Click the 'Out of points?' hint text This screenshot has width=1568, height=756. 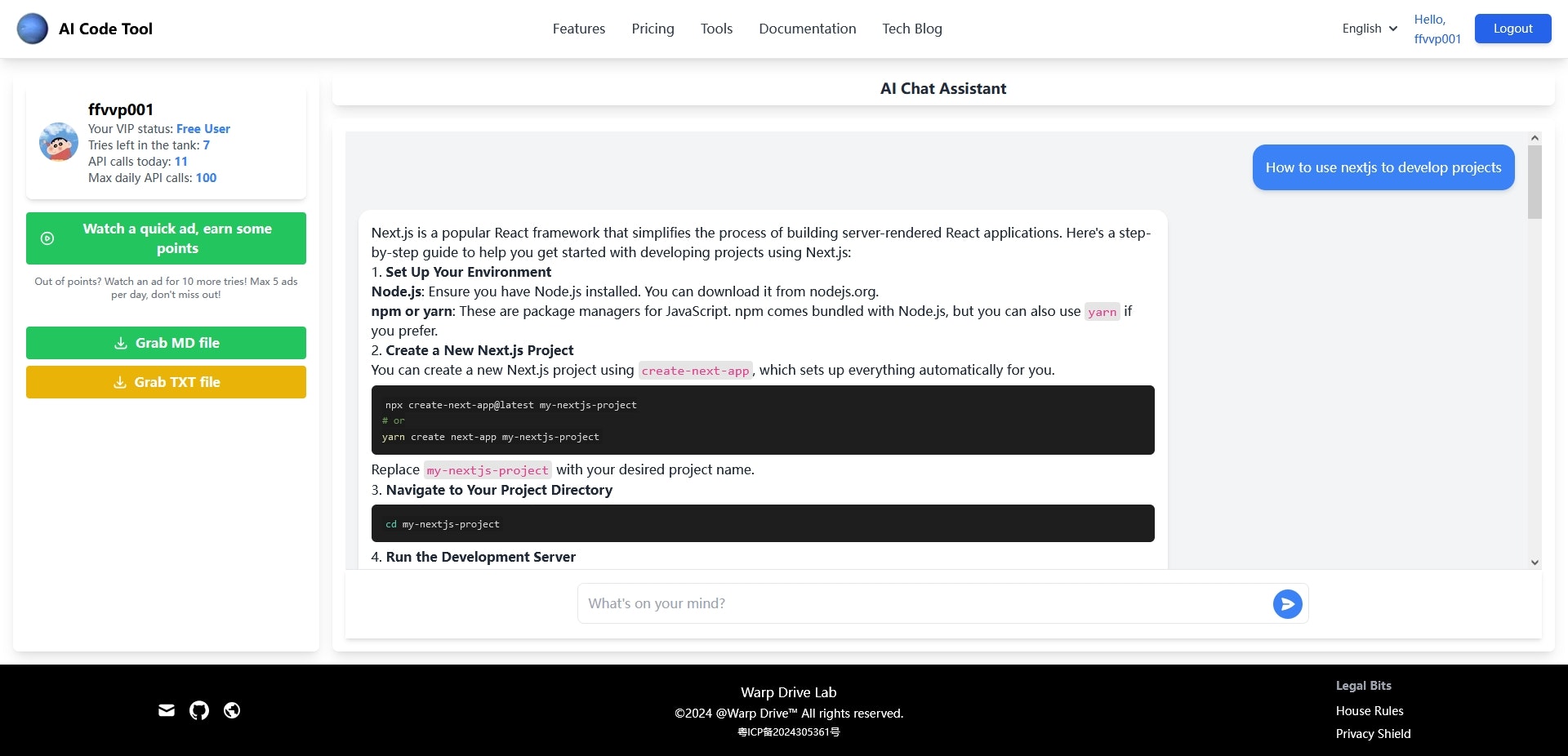coord(166,288)
